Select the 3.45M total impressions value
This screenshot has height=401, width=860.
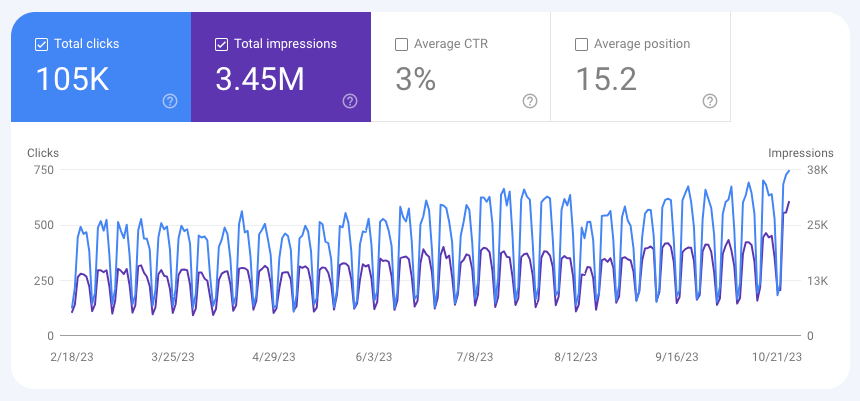tap(259, 79)
